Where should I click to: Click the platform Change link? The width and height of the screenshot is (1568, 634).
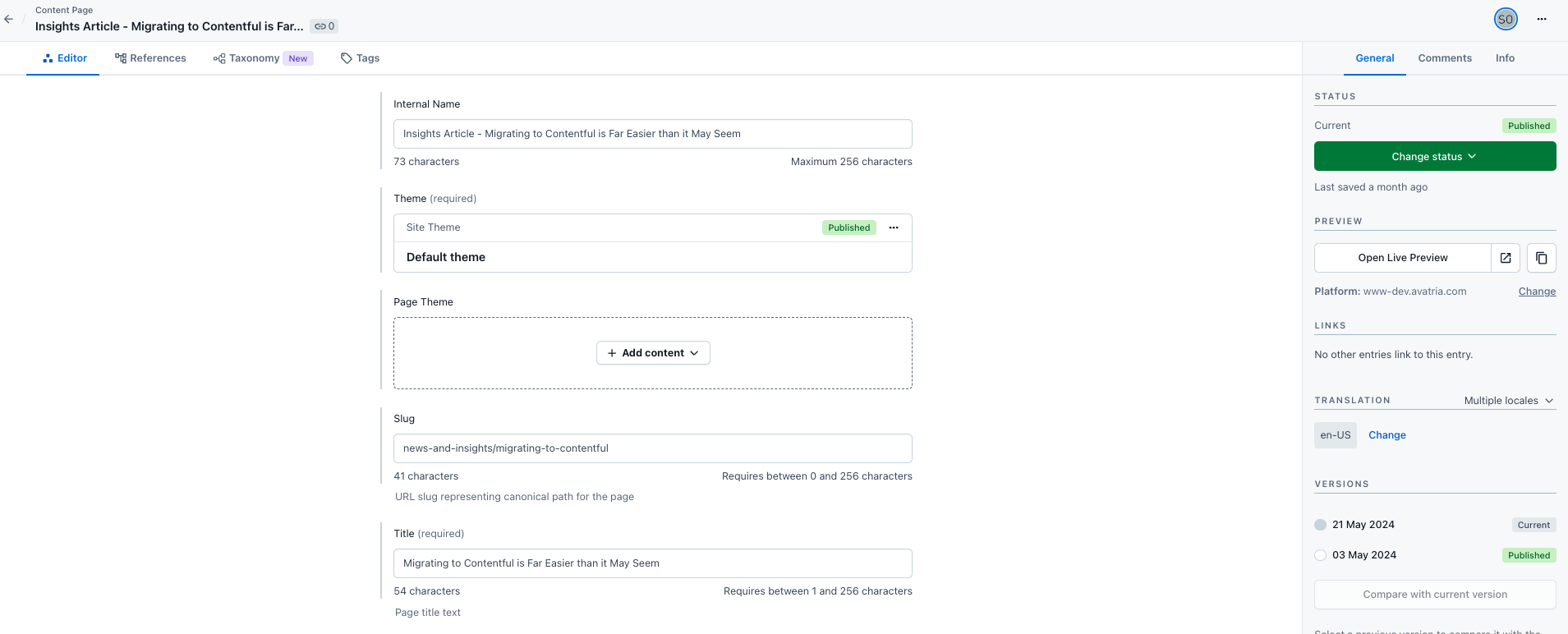[1537, 292]
